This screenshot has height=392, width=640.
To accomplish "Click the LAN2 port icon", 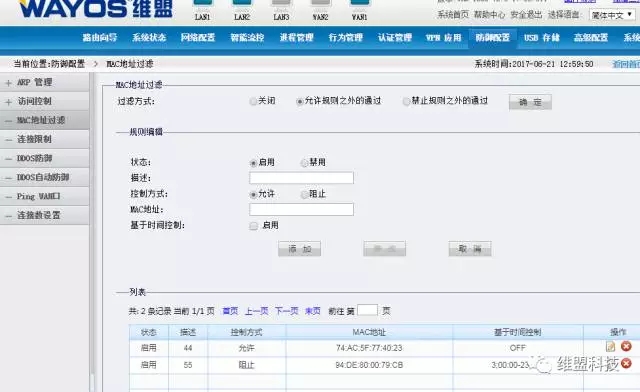I will [242, 3].
